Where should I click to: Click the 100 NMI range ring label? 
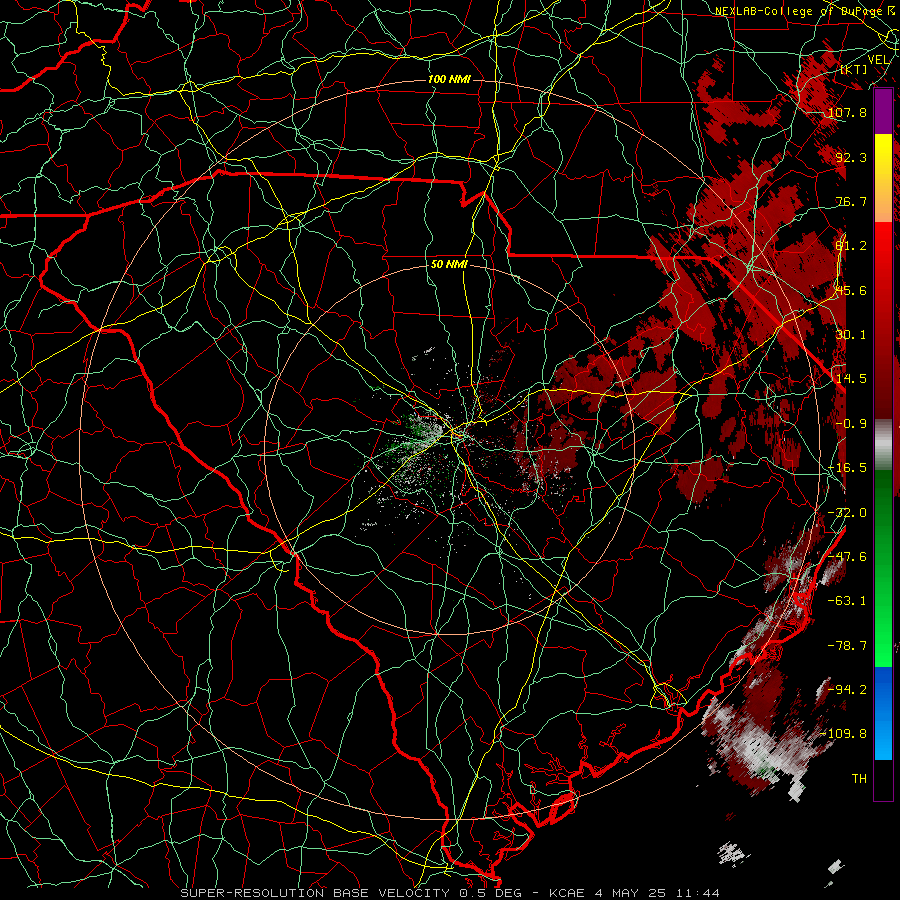449,79
